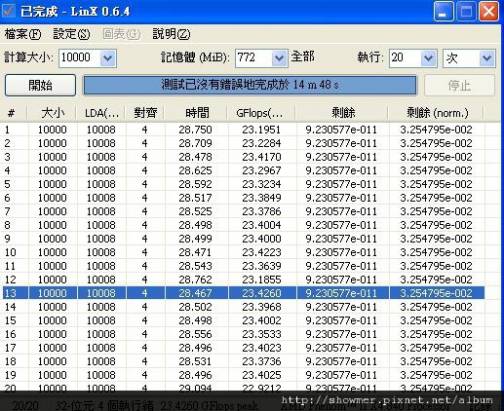Click the 大小 column header

tap(52, 113)
